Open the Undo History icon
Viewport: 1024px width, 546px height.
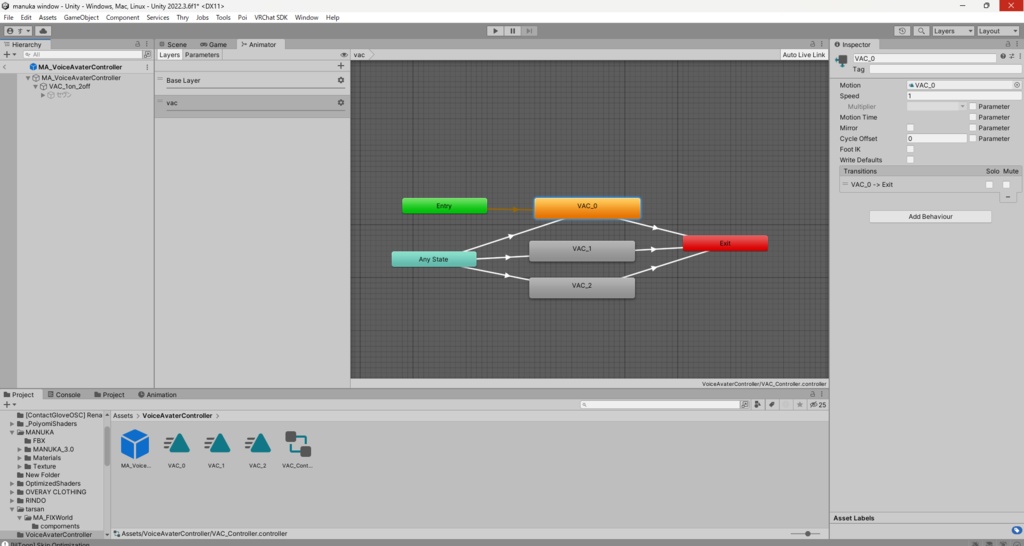(x=902, y=31)
